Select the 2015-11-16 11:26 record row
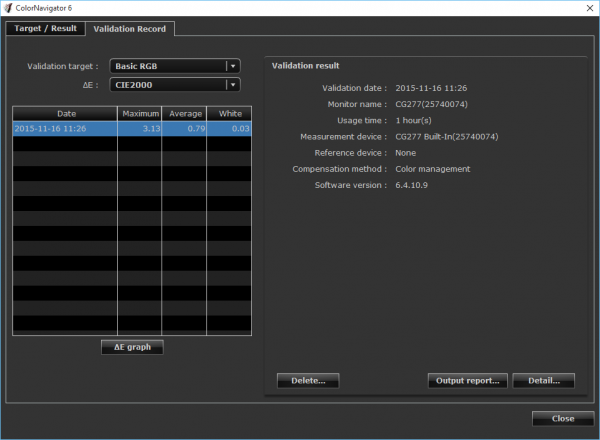This screenshot has height=440, width=600. 132,129
